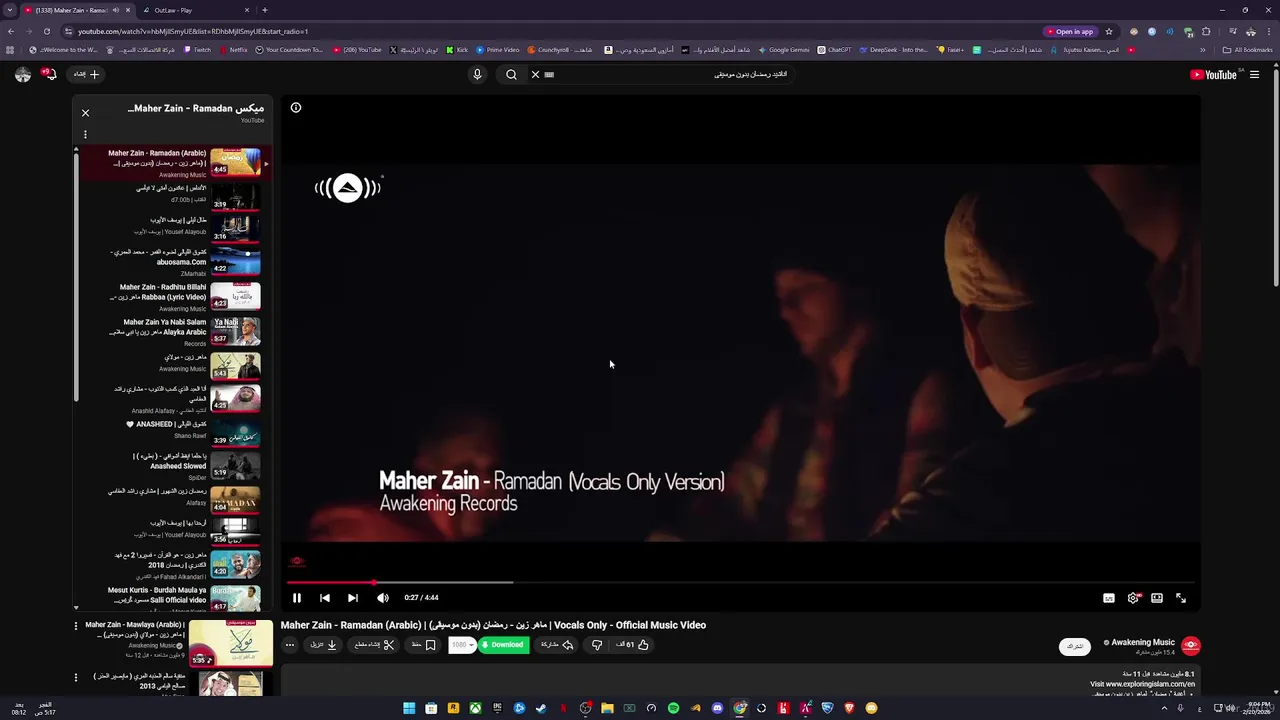Open YouTube account avatar menu
Viewport: 1280px width, 720px height.
tap(23, 74)
